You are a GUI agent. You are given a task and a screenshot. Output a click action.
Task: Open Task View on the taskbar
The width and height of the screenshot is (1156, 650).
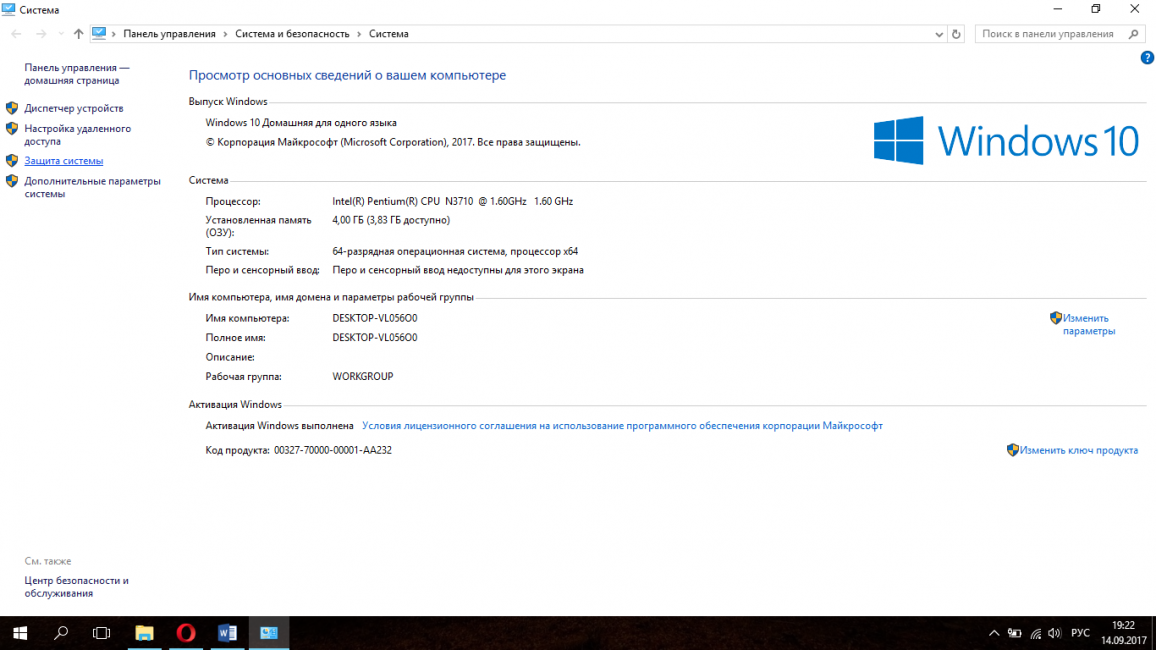pyautogui.click(x=102, y=633)
